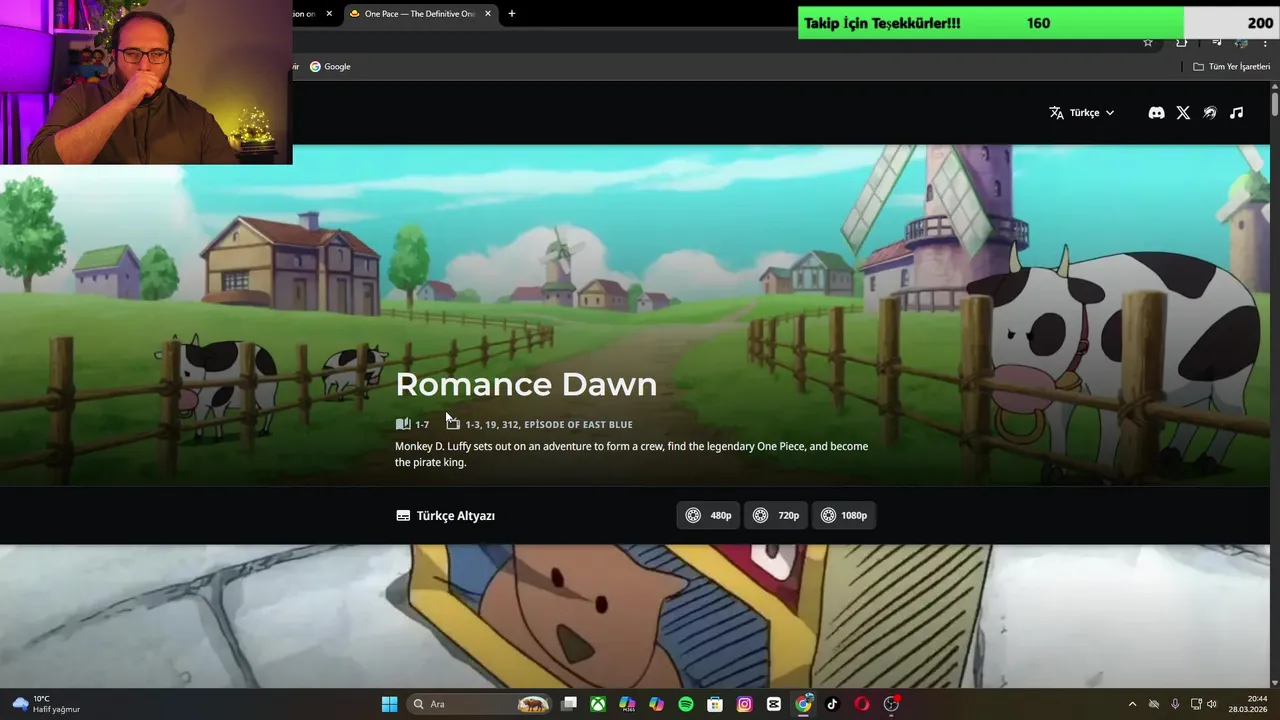Image resolution: width=1280 pixels, height=720 pixels.
Task: Click the manga chapters 1-7 book icon
Action: click(x=403, y=424)
